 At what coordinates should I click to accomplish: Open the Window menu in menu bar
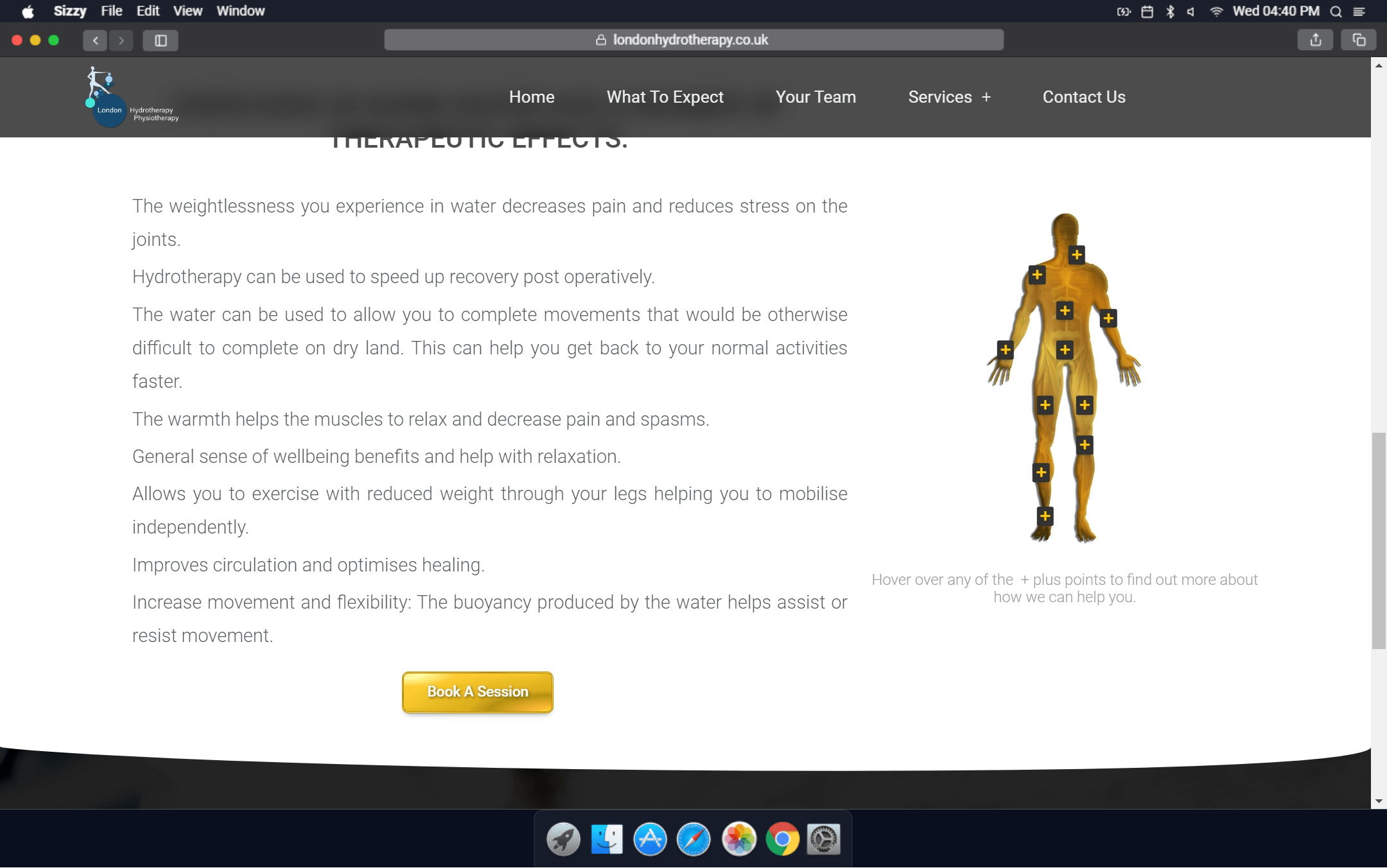click(x=240, y=11)
